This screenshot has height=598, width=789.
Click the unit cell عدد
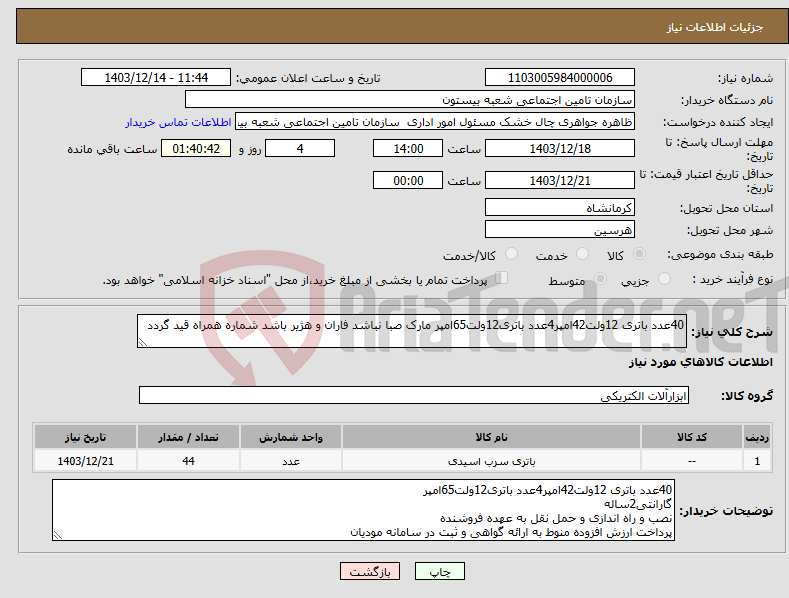291,461
